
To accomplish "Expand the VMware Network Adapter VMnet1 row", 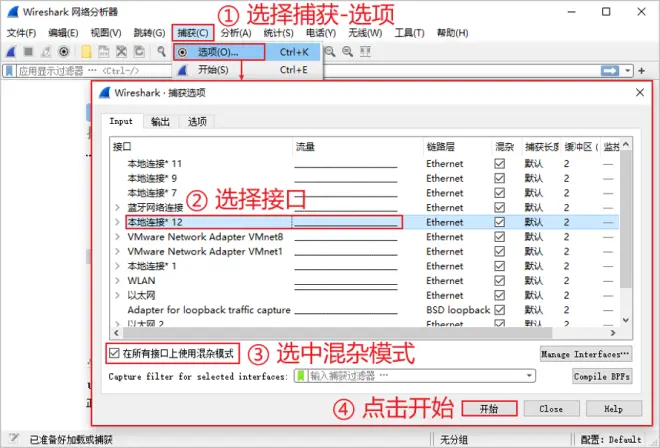I will (x=117, y=251).
